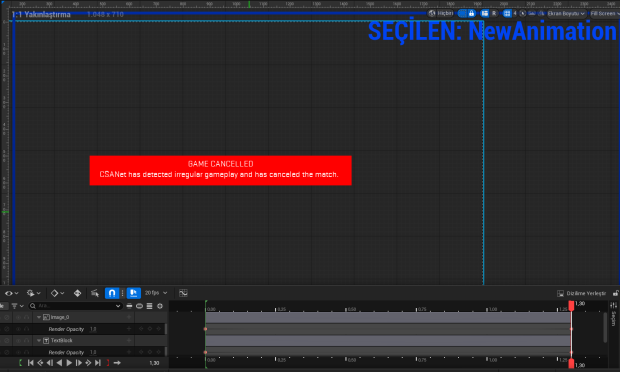Mute the Image_0 track
The width and height of the screenshot is (620, 372).
point(7,317)
